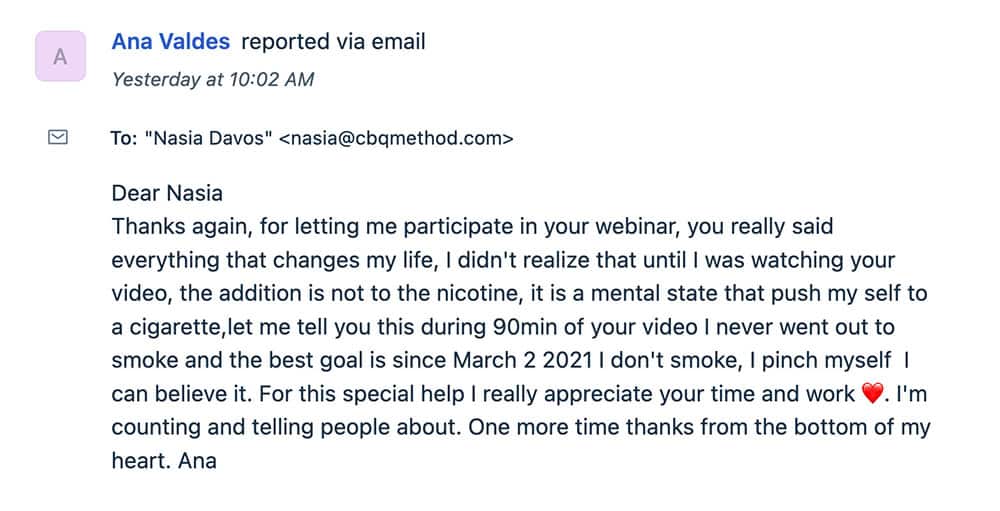Click the word "nicotine" in the email
This screenshot has height=511, width=1000.
pos(523,294)
